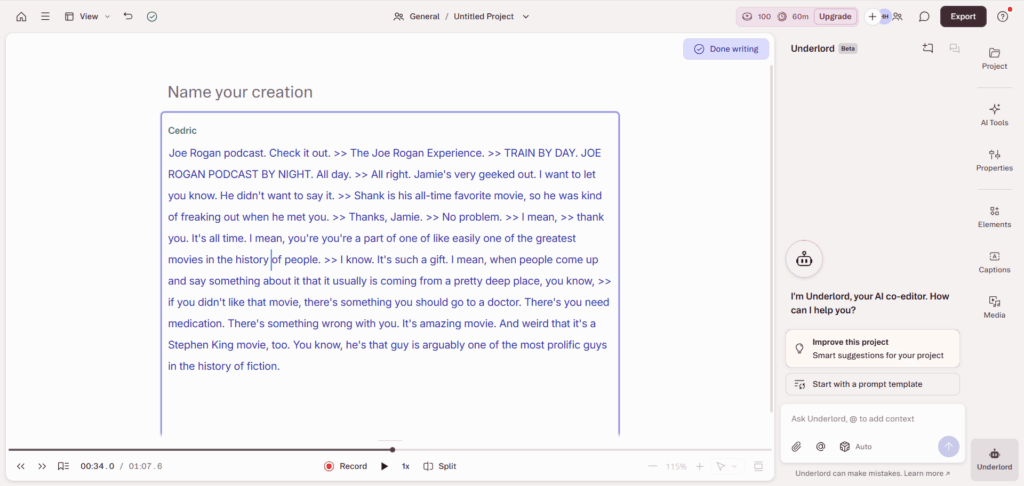Open the pointer tool dropdown

click(x=727, y=466)
